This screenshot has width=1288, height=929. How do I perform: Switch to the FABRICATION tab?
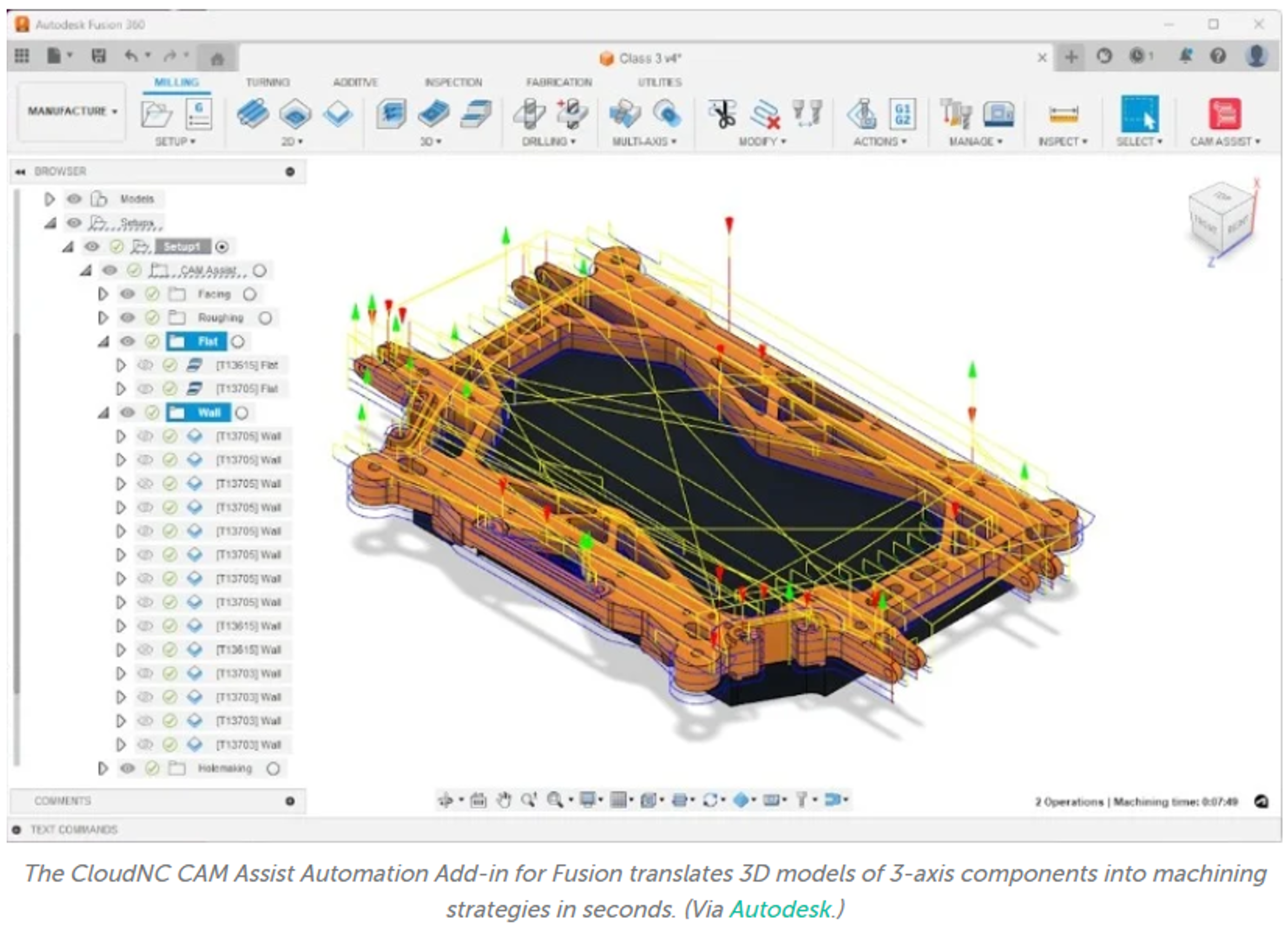(x=559, y=82)
